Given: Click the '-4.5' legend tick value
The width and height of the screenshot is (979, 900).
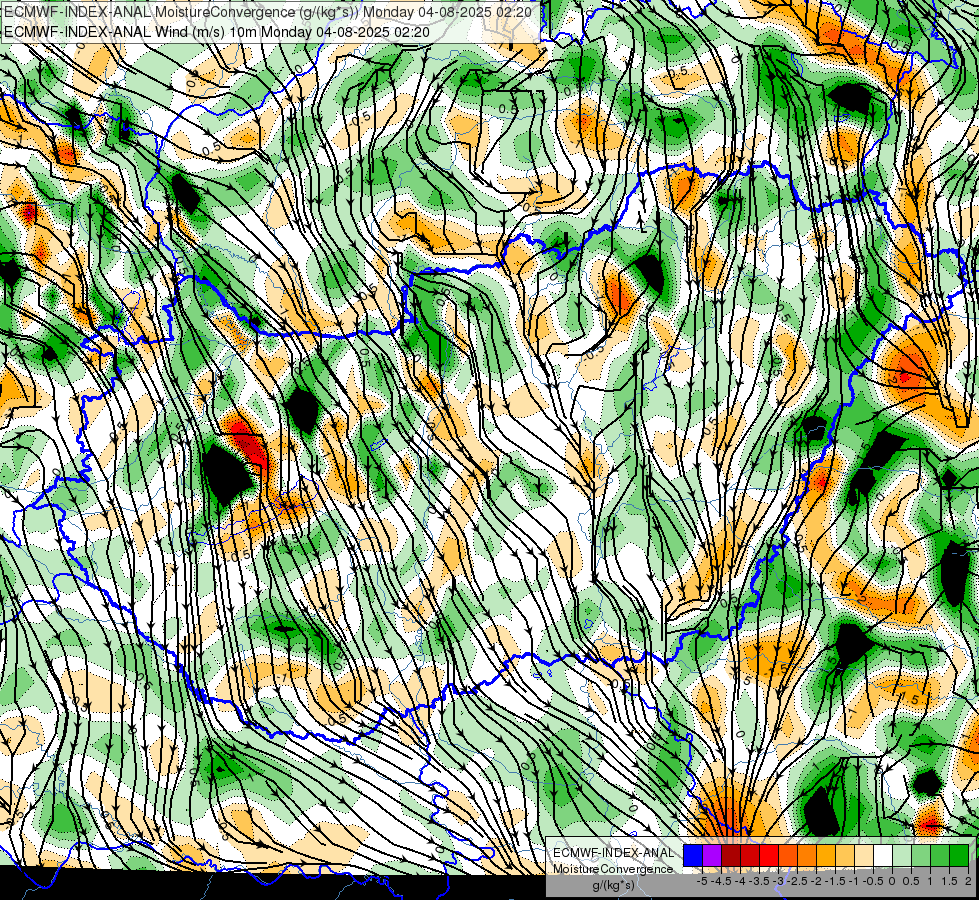Looking at the screenshot, I should [x=721, y=881].
